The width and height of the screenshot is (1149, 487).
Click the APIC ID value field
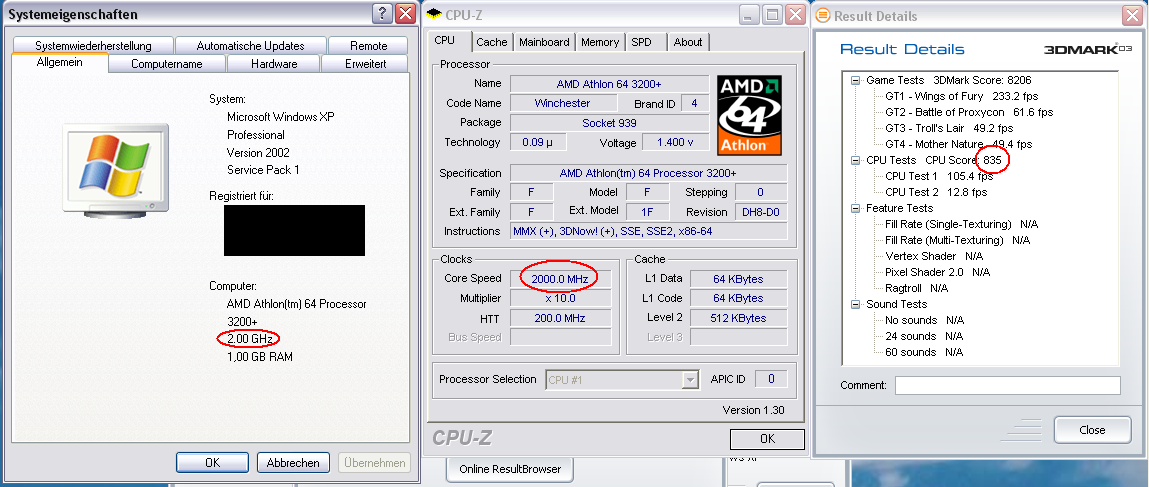coord(770,379)
